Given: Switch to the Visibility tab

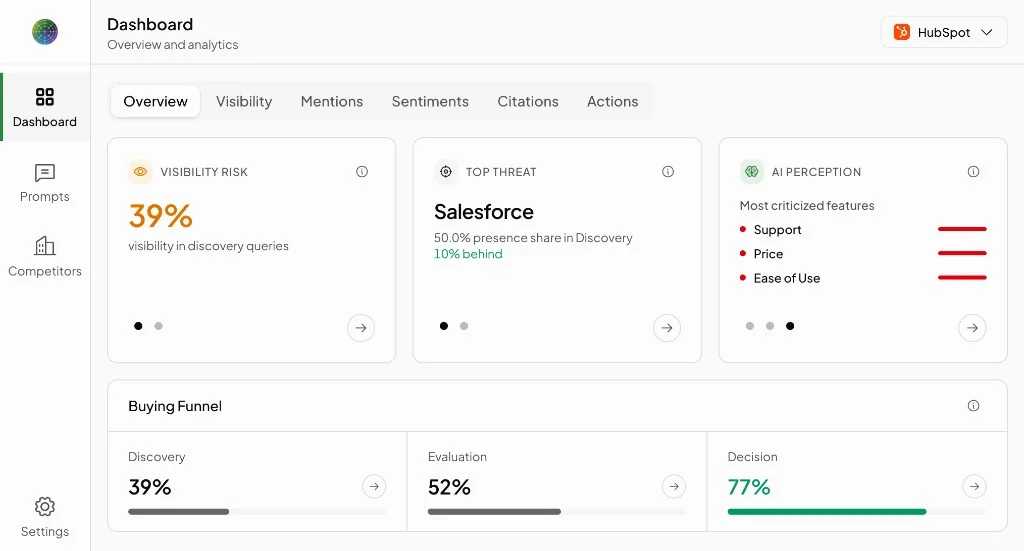Looking at the screenshot, I should coord(244,101).
